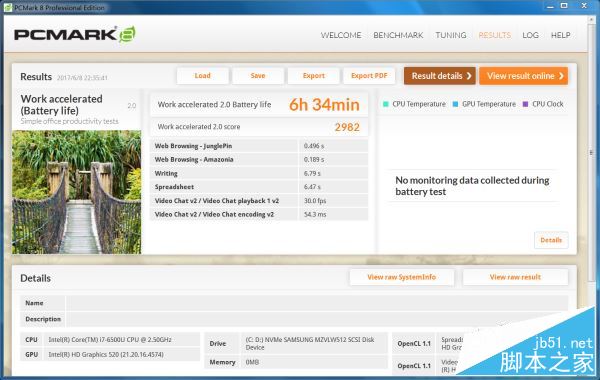Screen dimensions: 600x380
Task: Click the 2982 score value
Action: (x=347, y=127)
